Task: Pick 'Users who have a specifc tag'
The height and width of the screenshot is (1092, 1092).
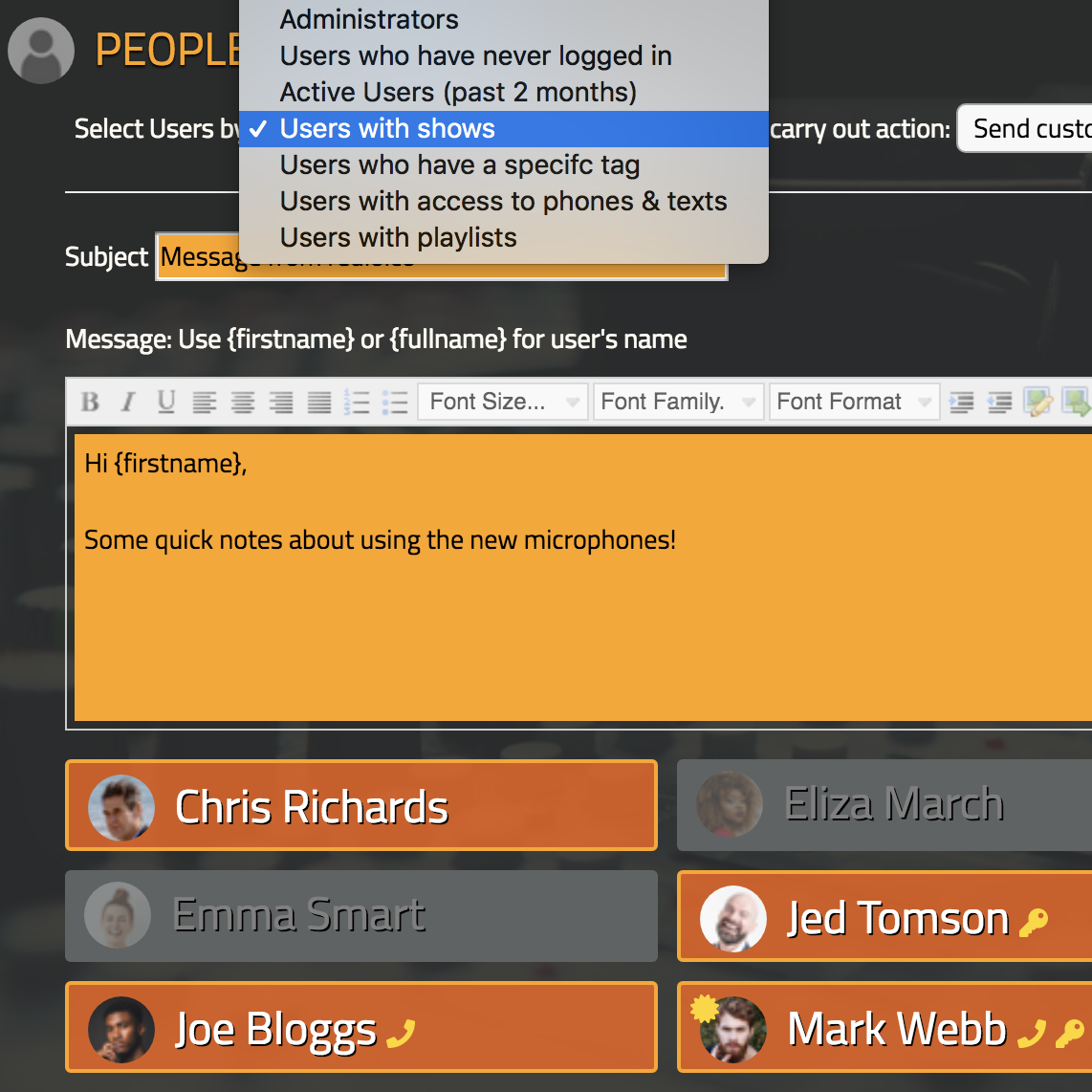Action: [x=459, y=164]
